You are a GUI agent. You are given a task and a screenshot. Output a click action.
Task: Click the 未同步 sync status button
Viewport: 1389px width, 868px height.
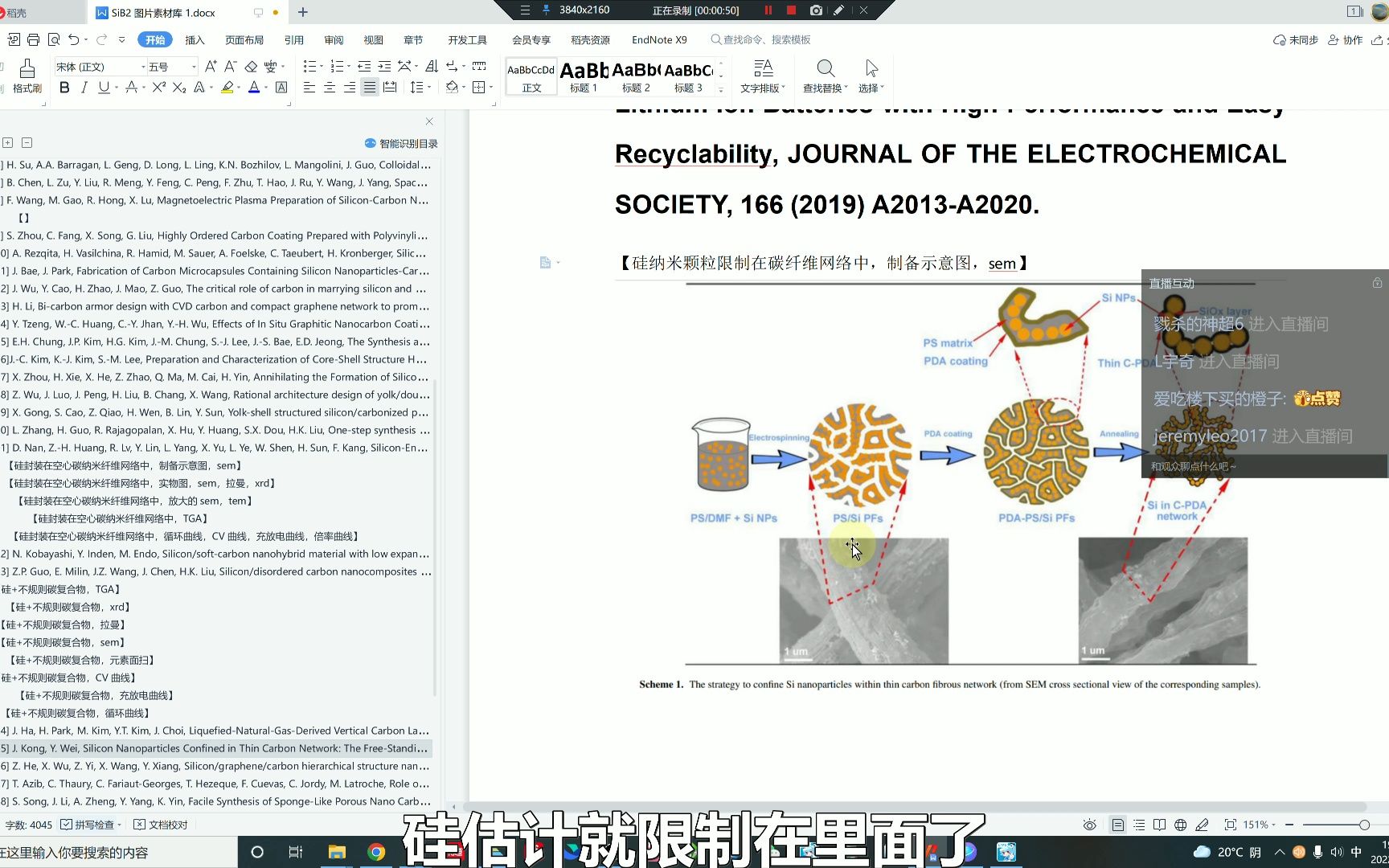[1296, 39]
